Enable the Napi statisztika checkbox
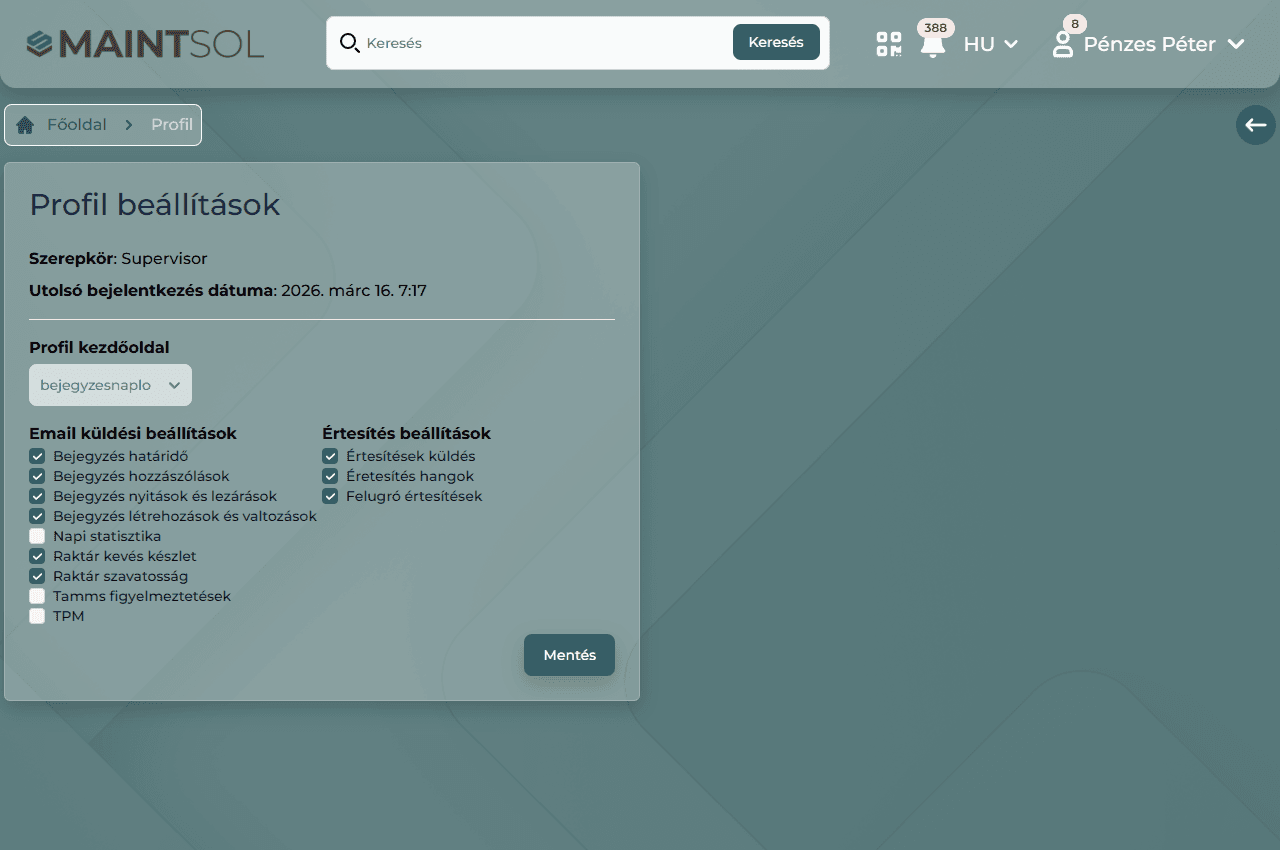 pyautogui.click(x=37, y=537)
